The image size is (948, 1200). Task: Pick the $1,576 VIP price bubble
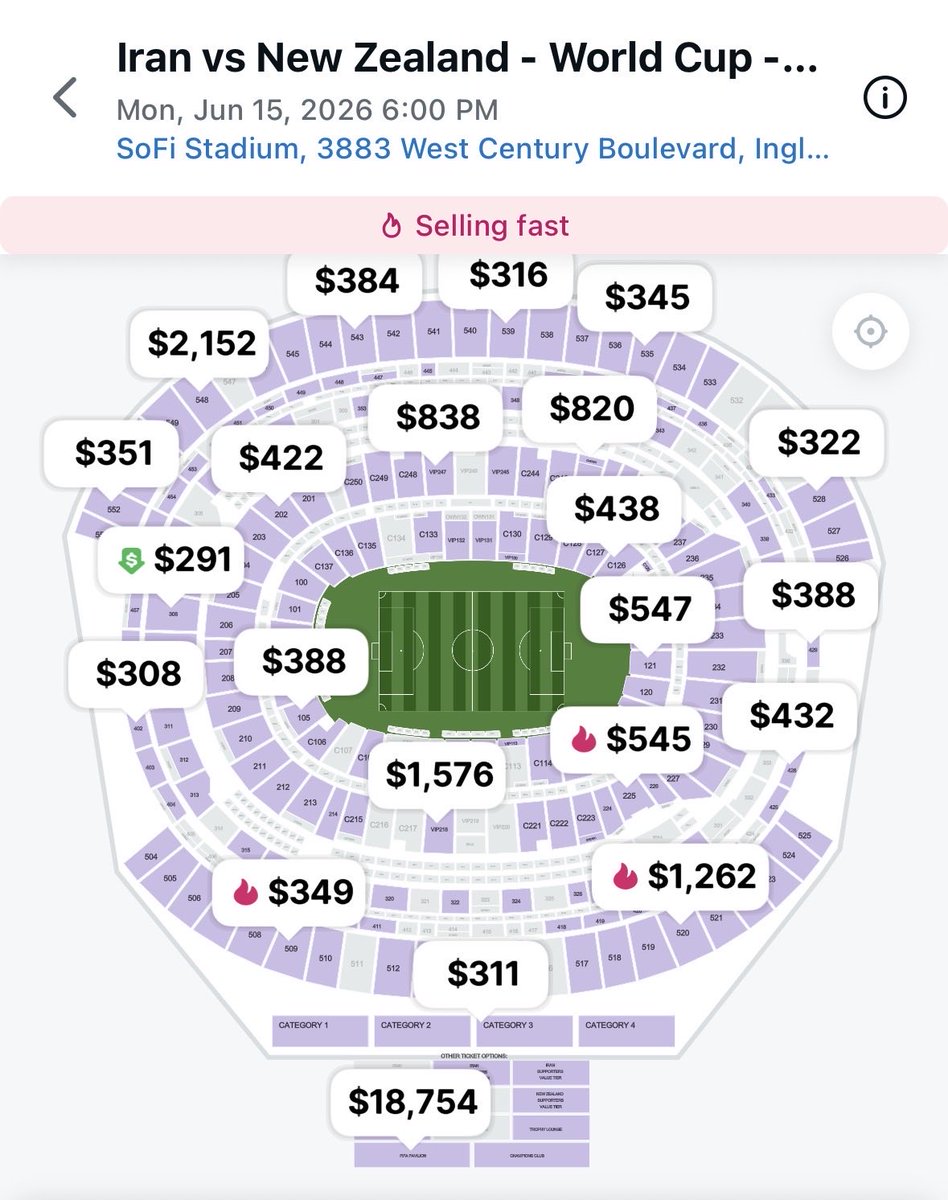coord(441,773)
